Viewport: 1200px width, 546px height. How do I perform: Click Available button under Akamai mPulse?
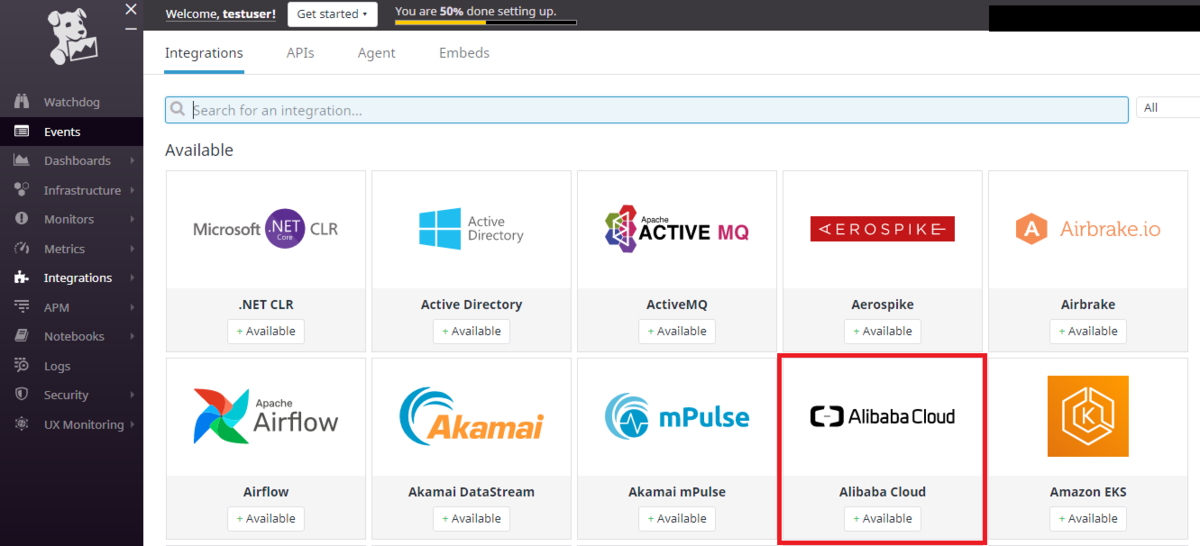click(677, 518)
